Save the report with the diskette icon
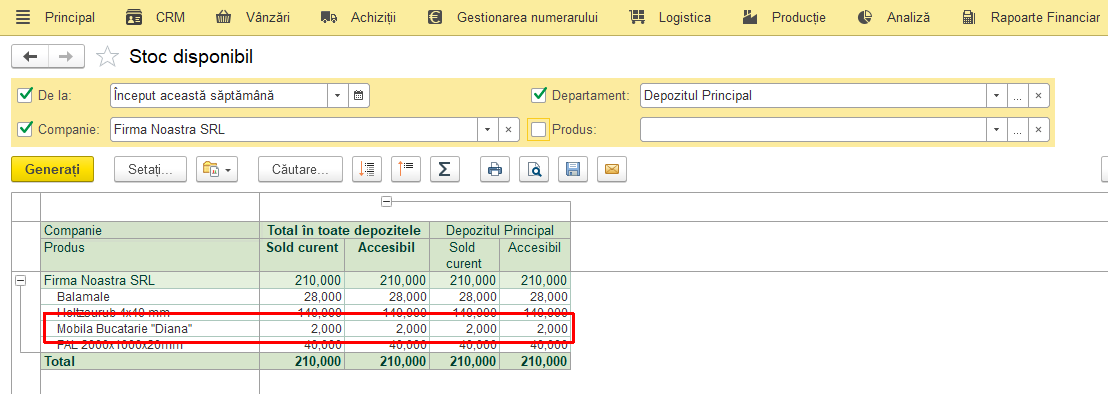1108x394 pixels. click(x=572, y=169)
